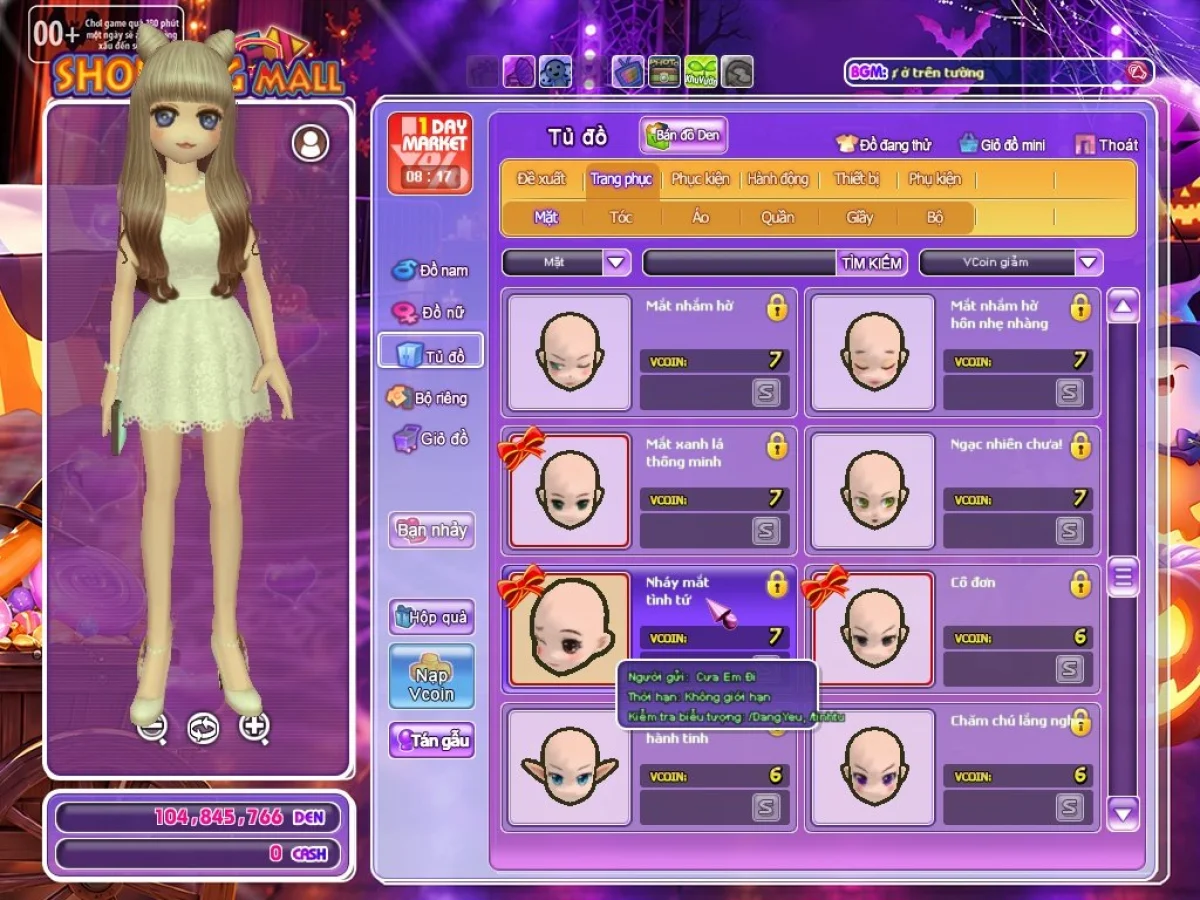Open Đồ đang thử list
Screen dimensions: 1200x900
(884, 145)
